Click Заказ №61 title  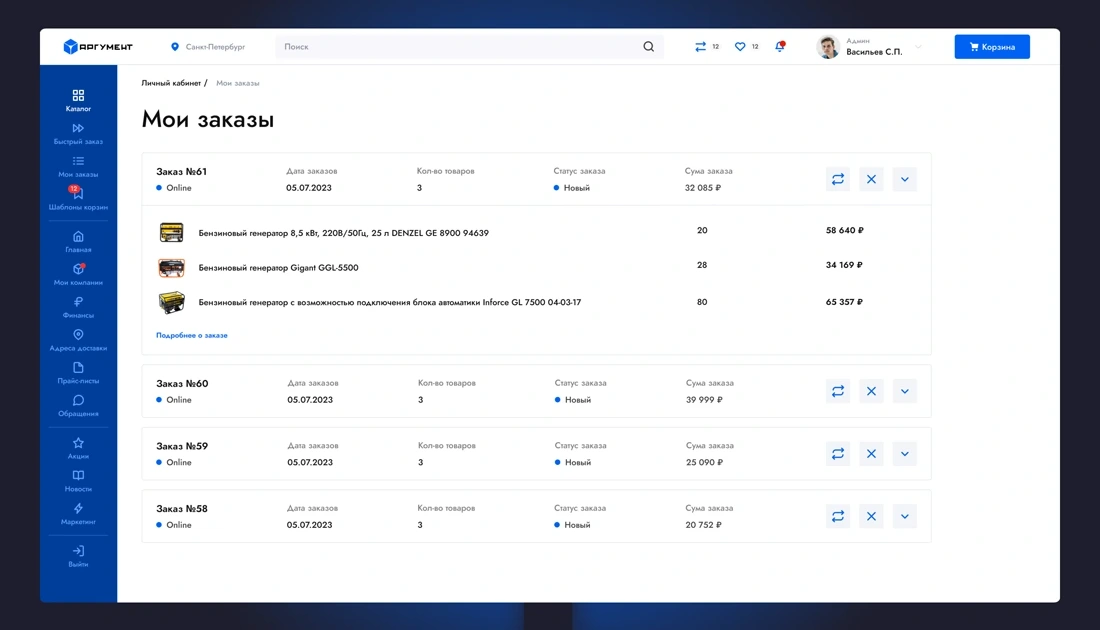[182, 171]
